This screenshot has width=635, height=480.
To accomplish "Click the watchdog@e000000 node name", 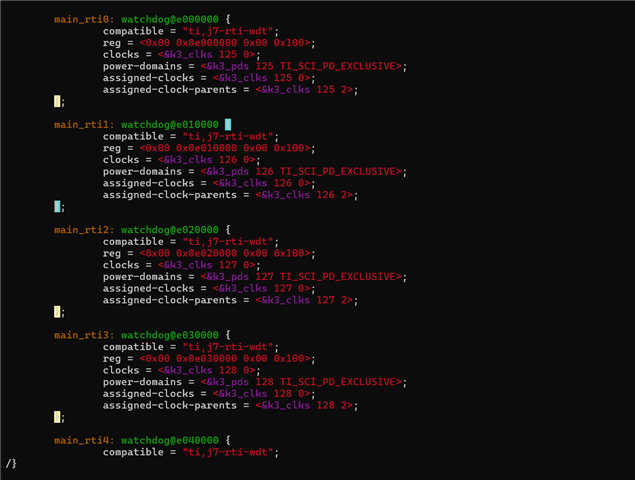I will [170, 19].
